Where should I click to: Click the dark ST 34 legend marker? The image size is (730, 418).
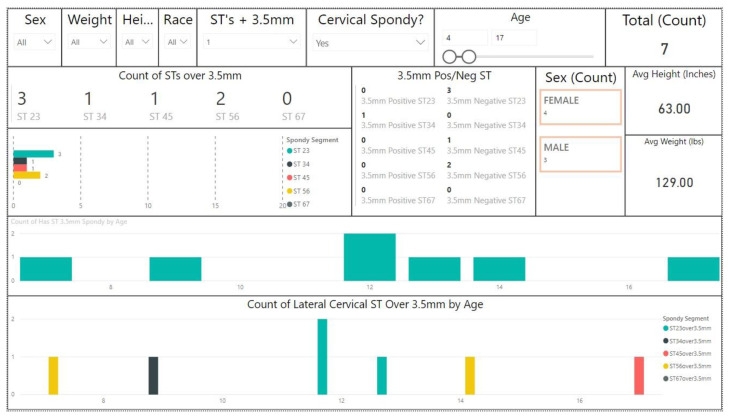[289, 165]
